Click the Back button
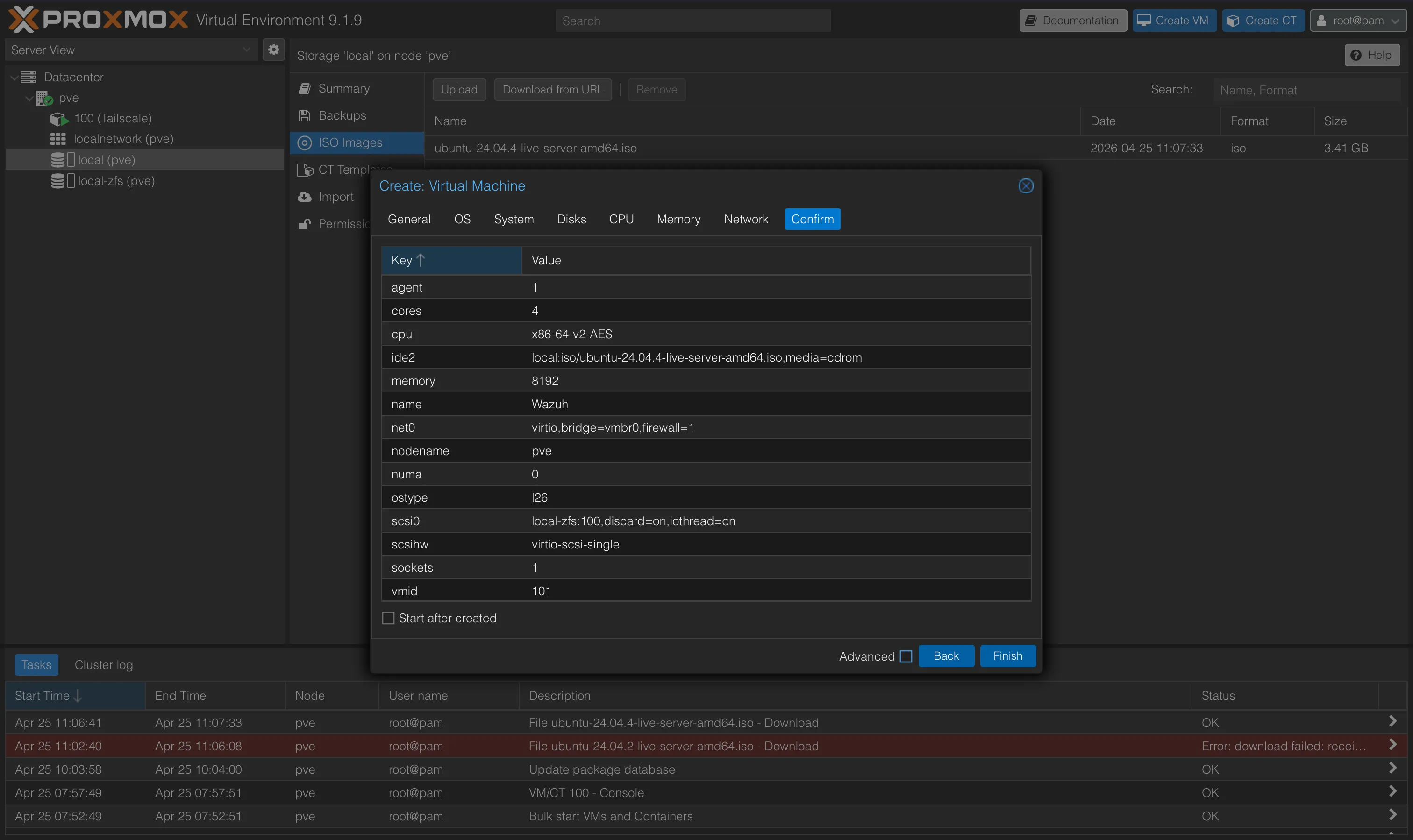This screenshot has width=1413, height=840. [x=946, y=656]
